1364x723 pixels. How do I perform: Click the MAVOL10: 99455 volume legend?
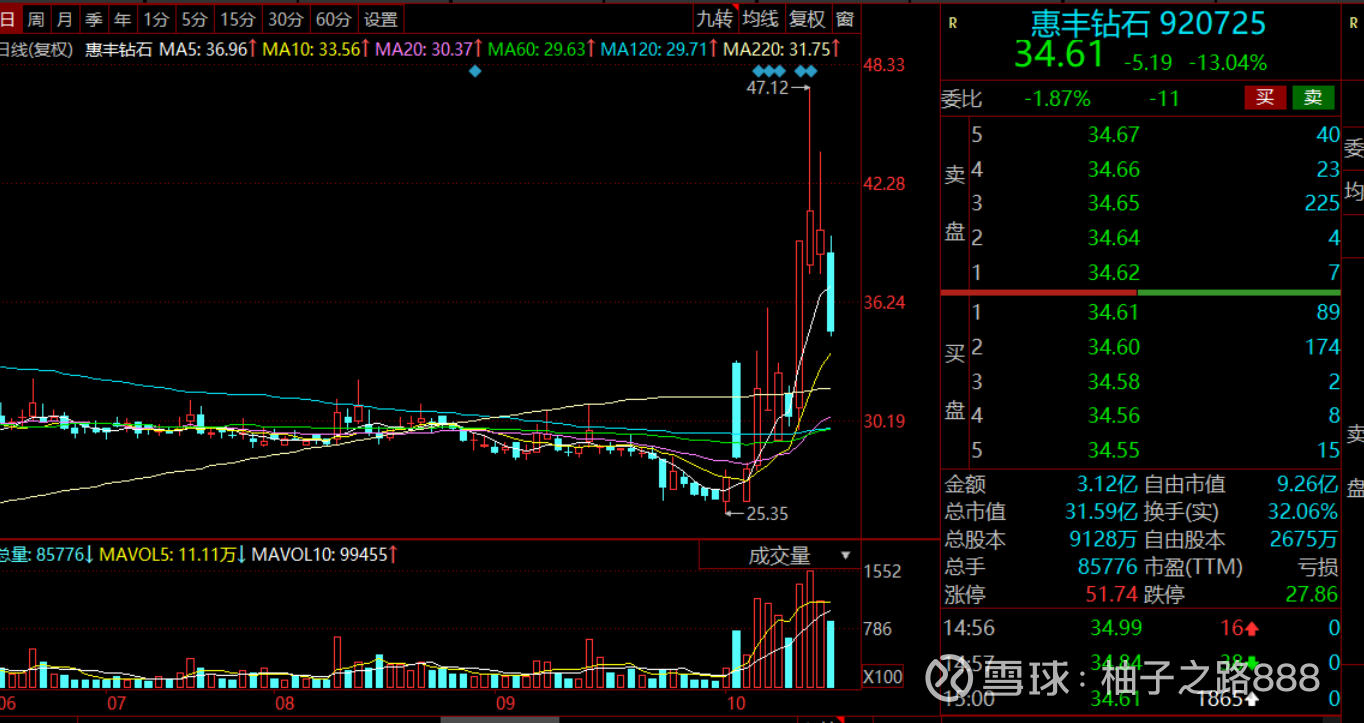point(326,554)
